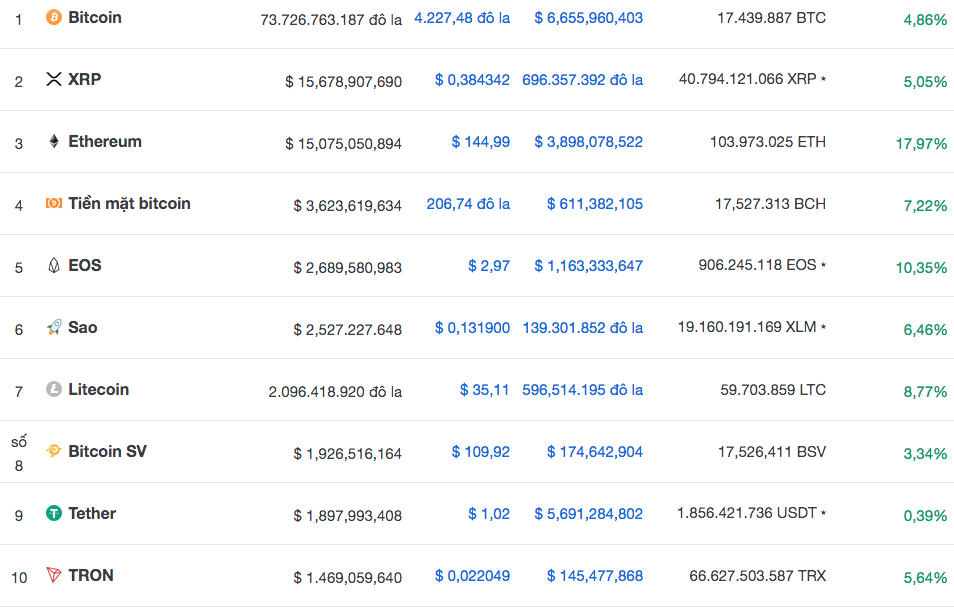Click Bitcoin price 4.227,48 đô la
The image size is (954, 609).
click(462, 18)
